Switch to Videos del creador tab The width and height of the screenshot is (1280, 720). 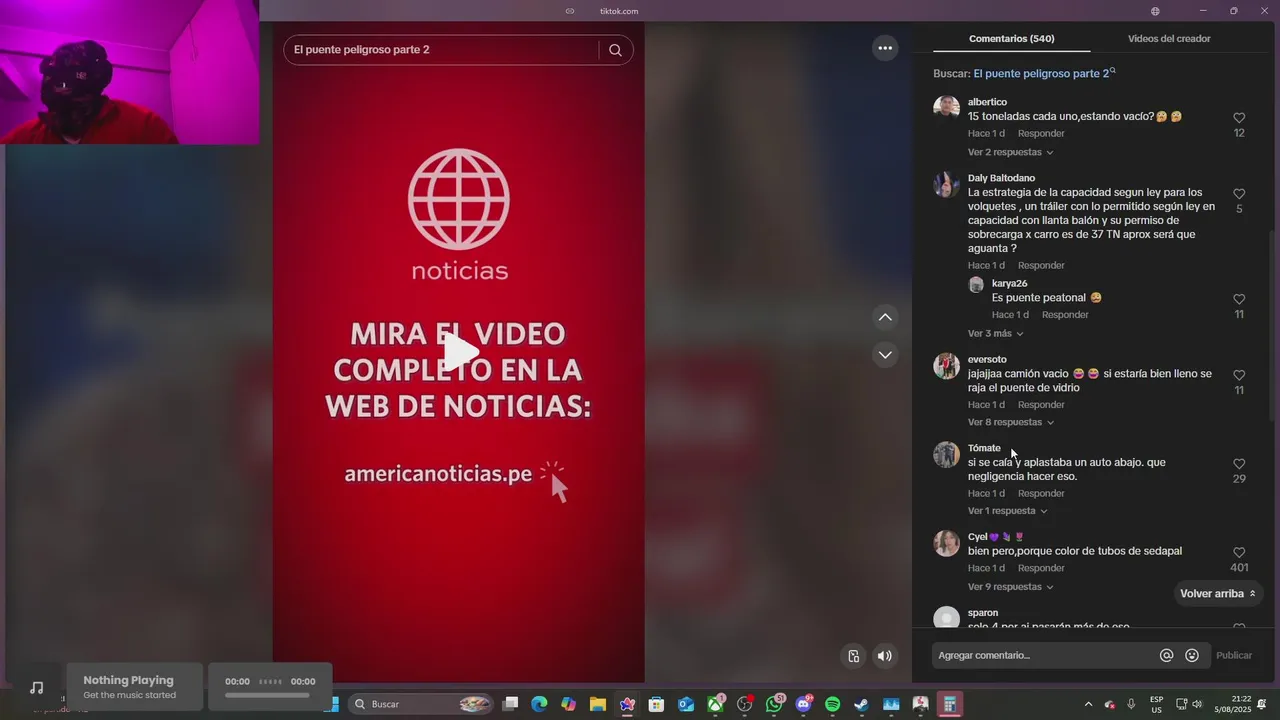pos(1169,39)
